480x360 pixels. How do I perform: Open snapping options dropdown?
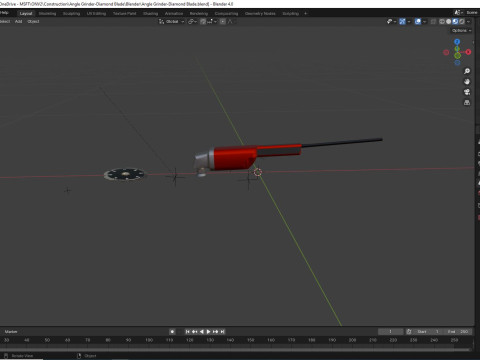[212, 22]
